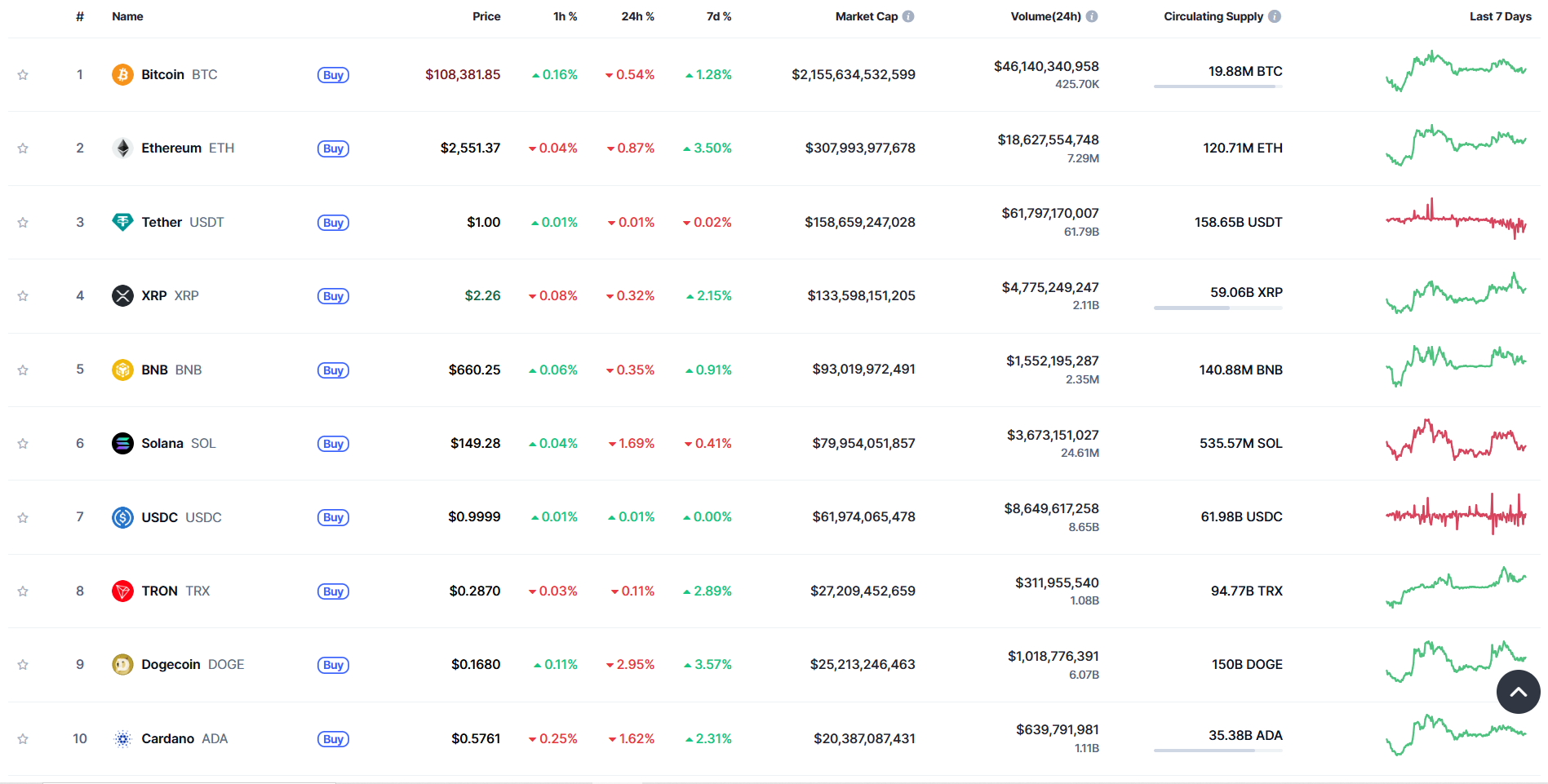Toggle the watchlist star for Cardano

pos(23,739)
